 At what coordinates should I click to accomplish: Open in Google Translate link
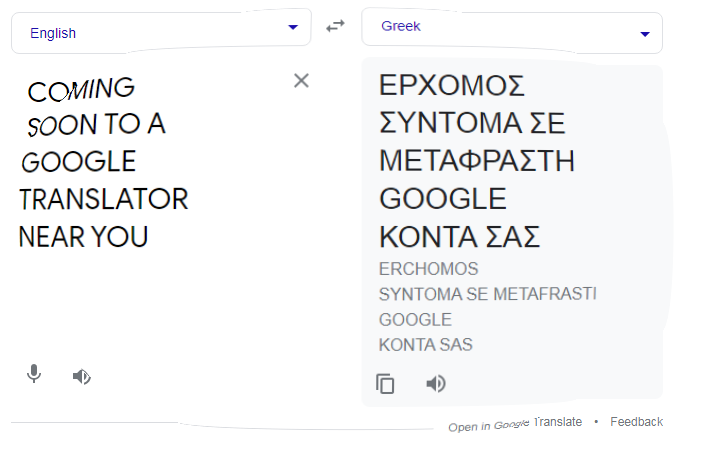[514, 424]
